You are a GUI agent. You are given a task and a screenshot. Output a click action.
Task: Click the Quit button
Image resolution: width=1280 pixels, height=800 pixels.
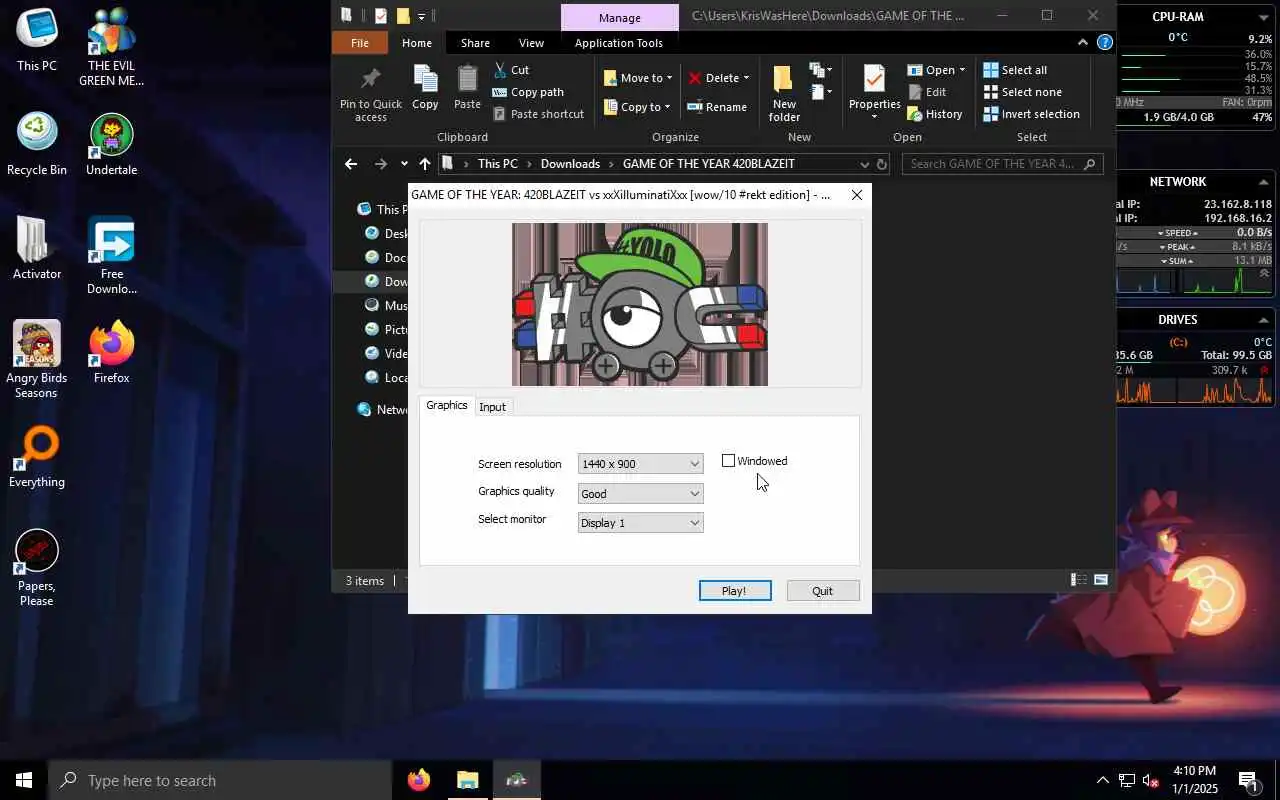[822, 591]
